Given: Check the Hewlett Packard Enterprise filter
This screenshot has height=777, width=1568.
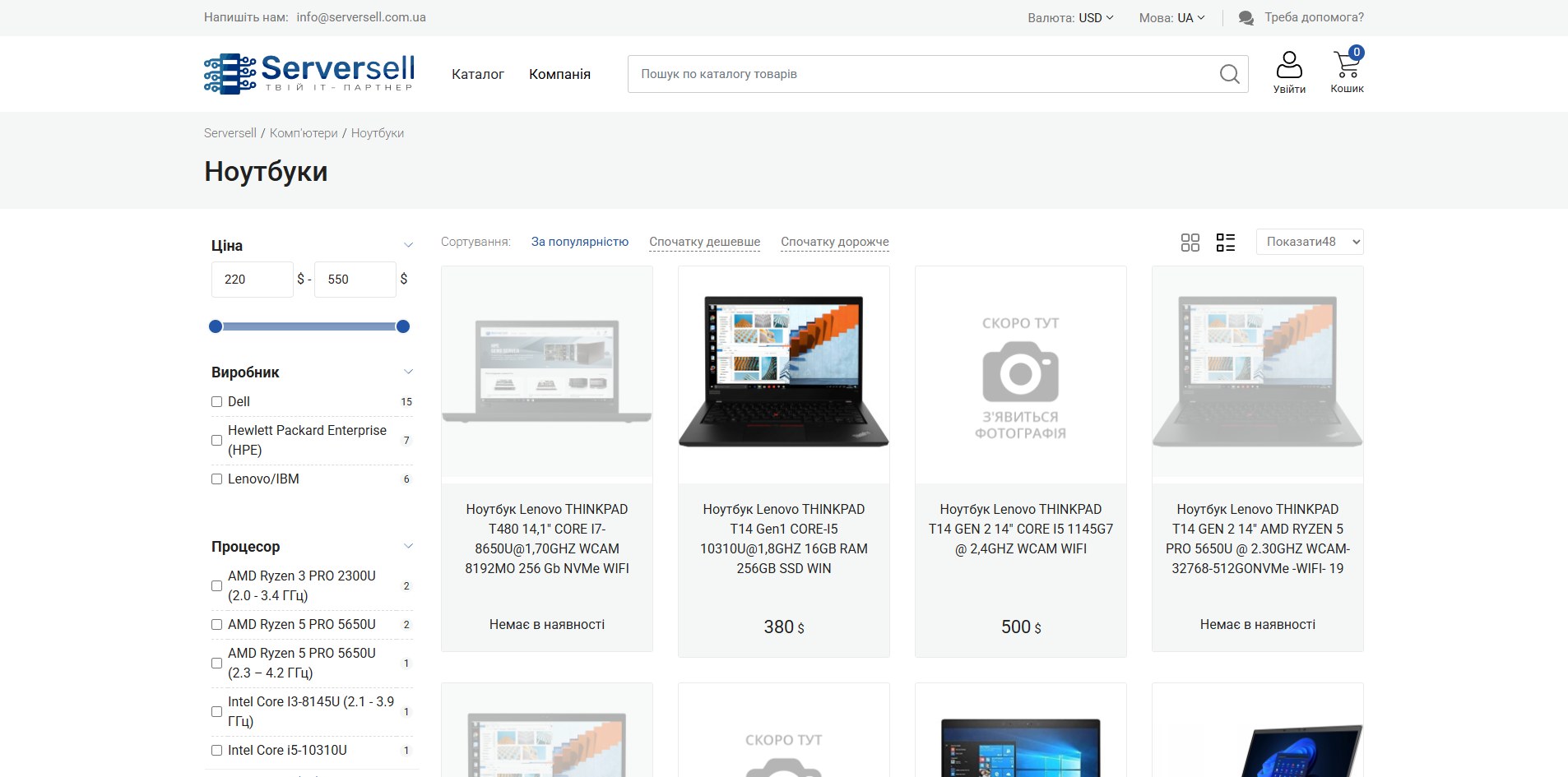Looking at the screenshot, I should (217, 441).
